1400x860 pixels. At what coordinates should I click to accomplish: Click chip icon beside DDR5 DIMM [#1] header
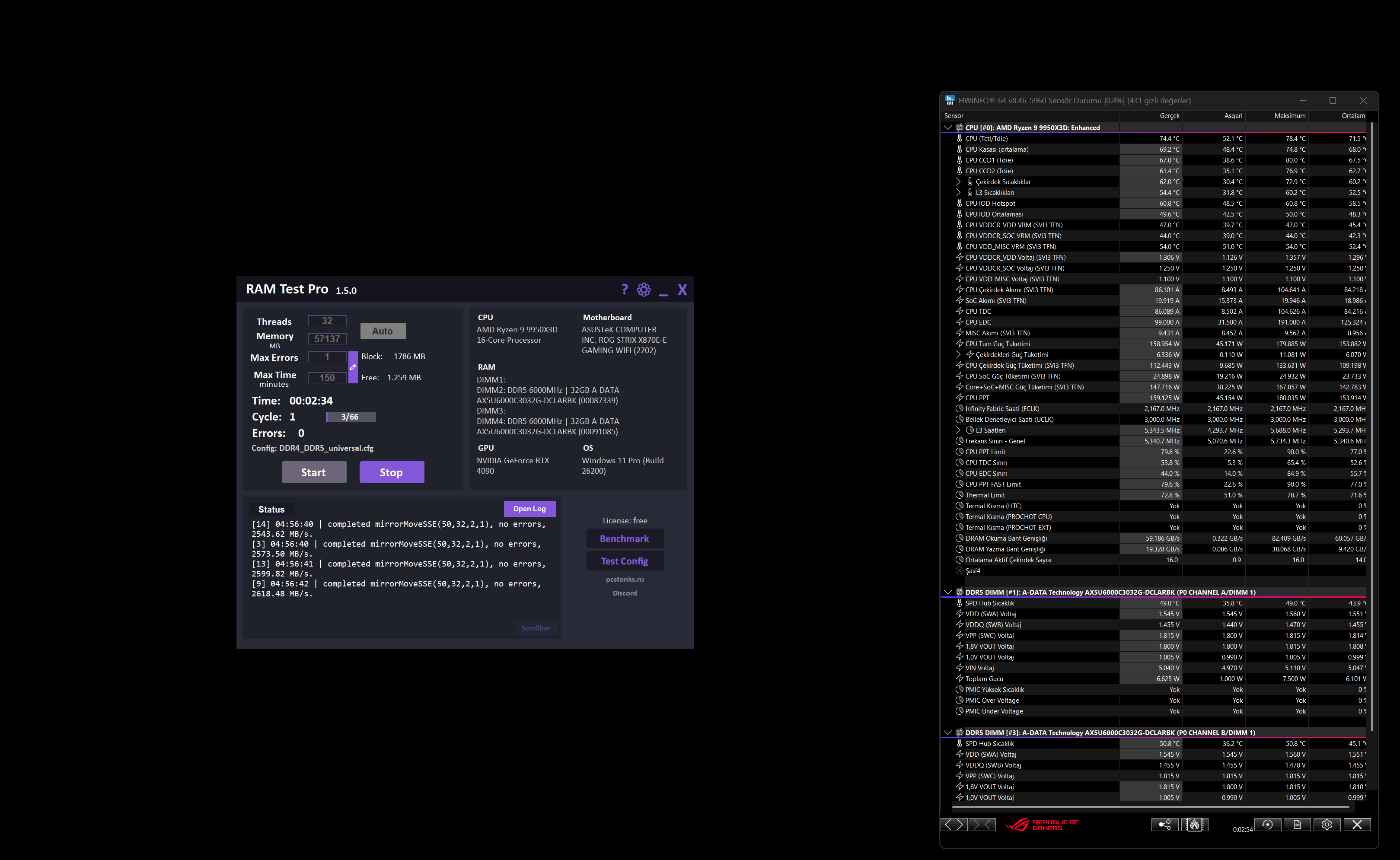(x=959, y=592)
